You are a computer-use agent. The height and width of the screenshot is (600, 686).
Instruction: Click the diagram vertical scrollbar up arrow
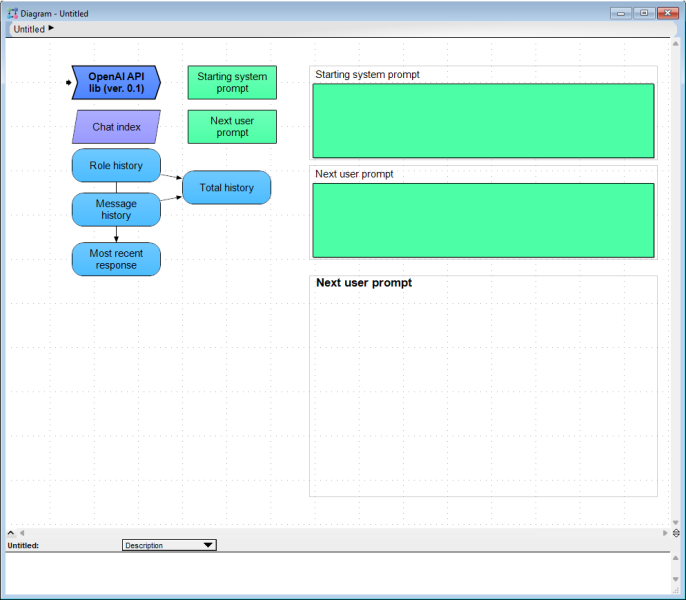[676, 44]
